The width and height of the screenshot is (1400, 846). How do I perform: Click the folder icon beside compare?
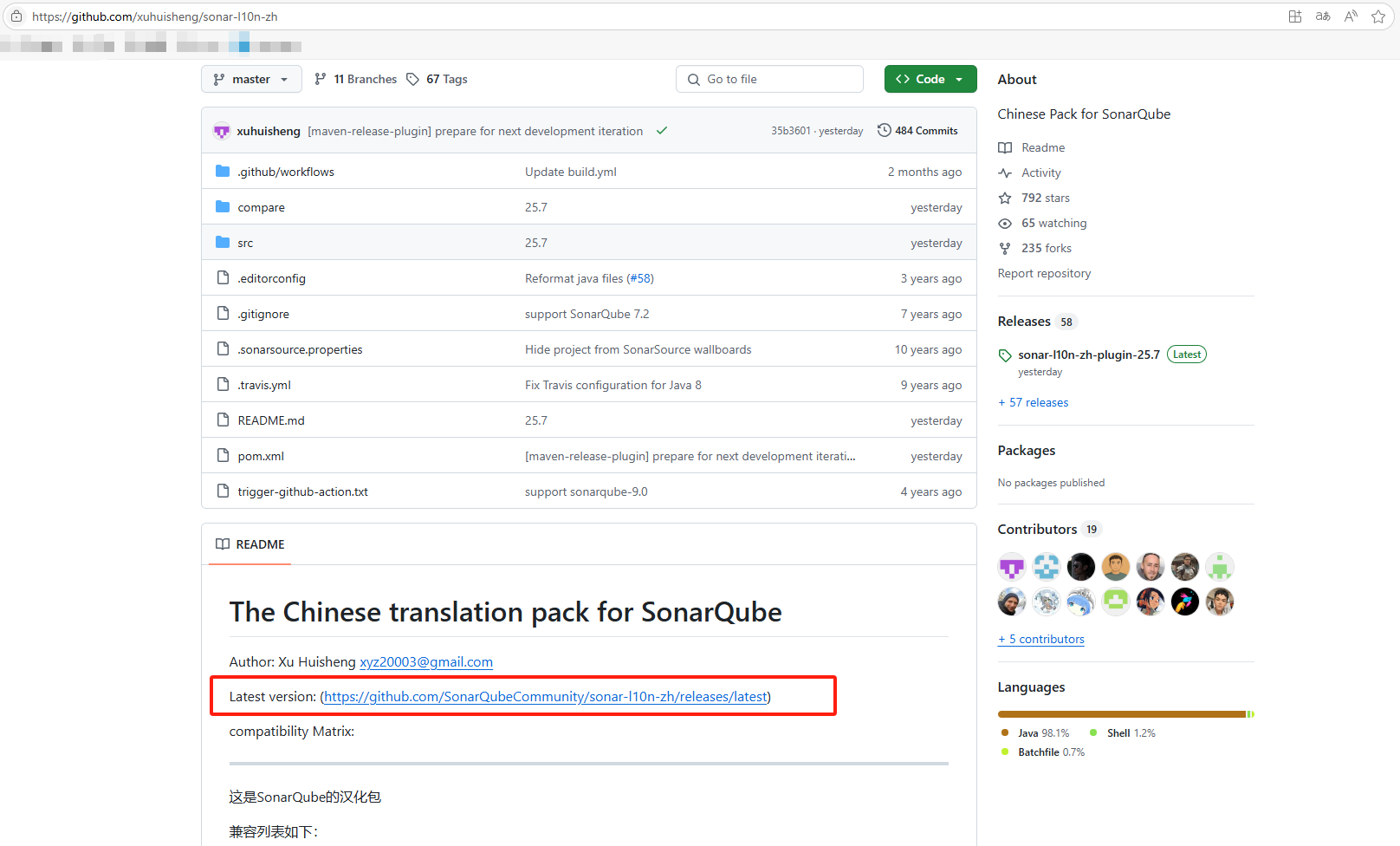pyautogui.click(x=223, y=206)
